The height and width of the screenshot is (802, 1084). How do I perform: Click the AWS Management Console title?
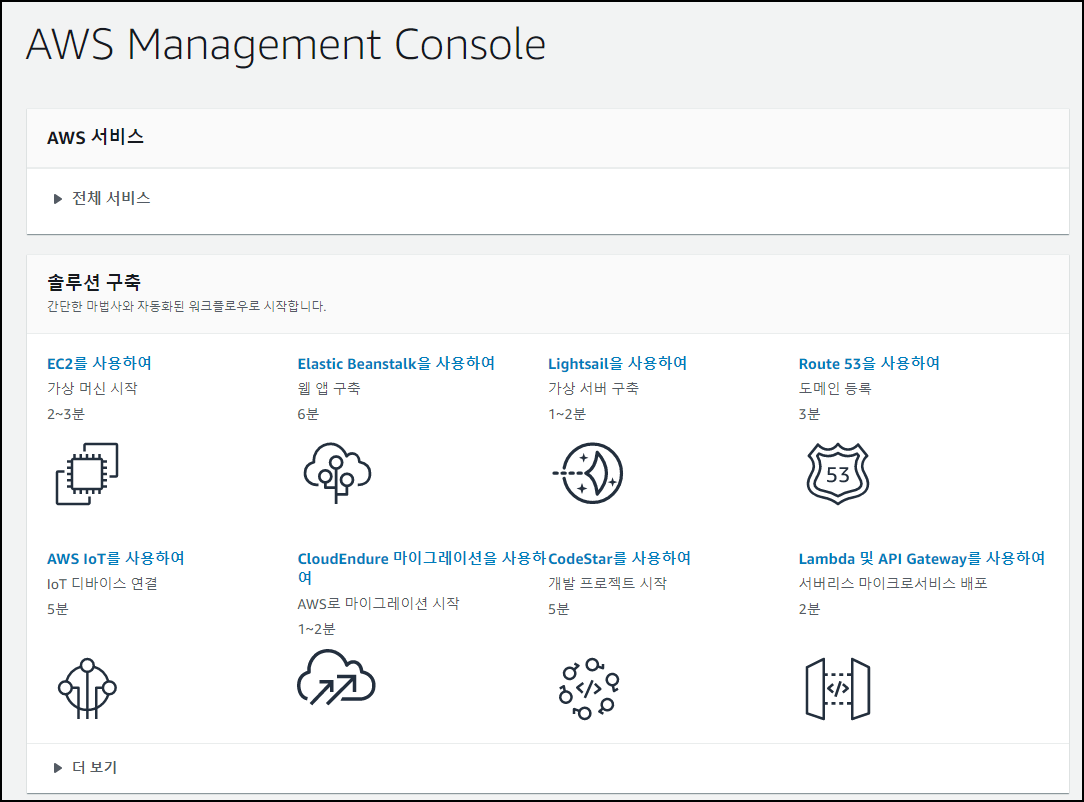click(x=286, y=45)
